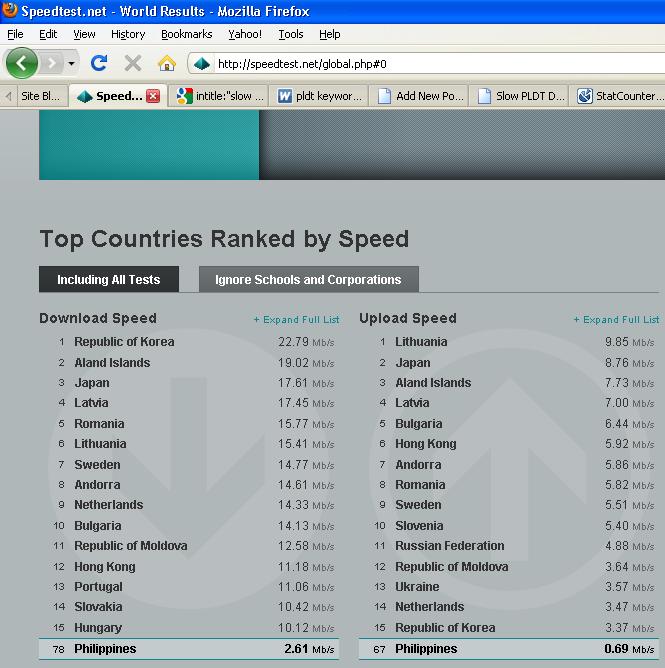Switch to the Slow PLDT D... tab

pos(519,96)
